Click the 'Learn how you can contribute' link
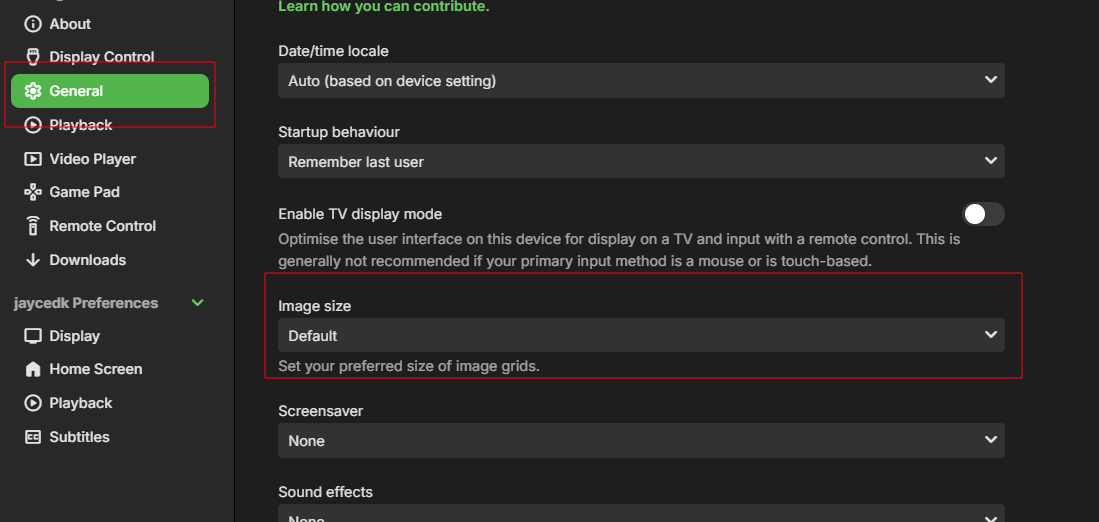Image resolution: width=1099 pixels, height=522 pixels. click(x=383, y=7)
